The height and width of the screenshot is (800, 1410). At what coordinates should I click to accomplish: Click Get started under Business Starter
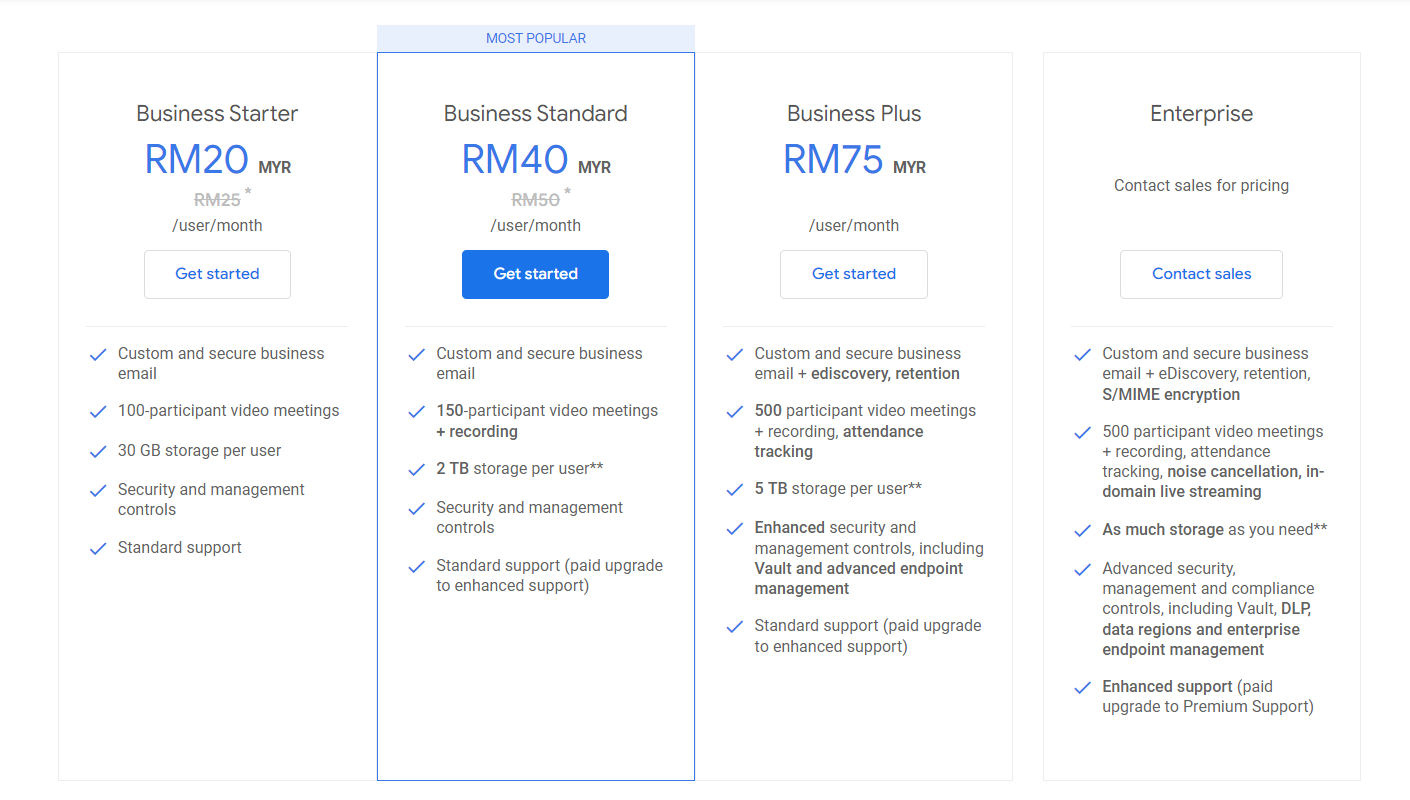(217, 274)
